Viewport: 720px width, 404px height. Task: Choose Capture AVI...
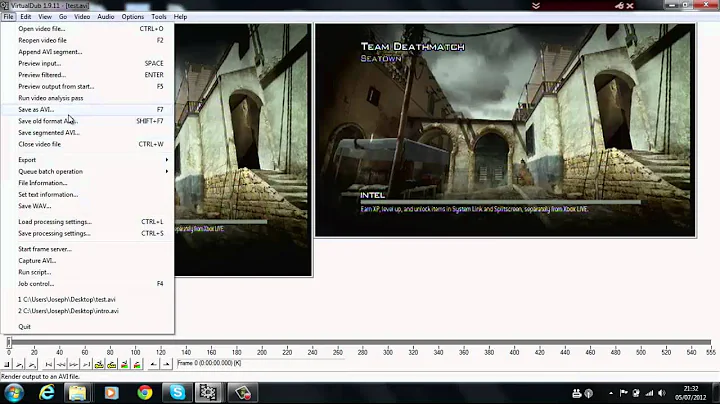[x=87, y=260]
